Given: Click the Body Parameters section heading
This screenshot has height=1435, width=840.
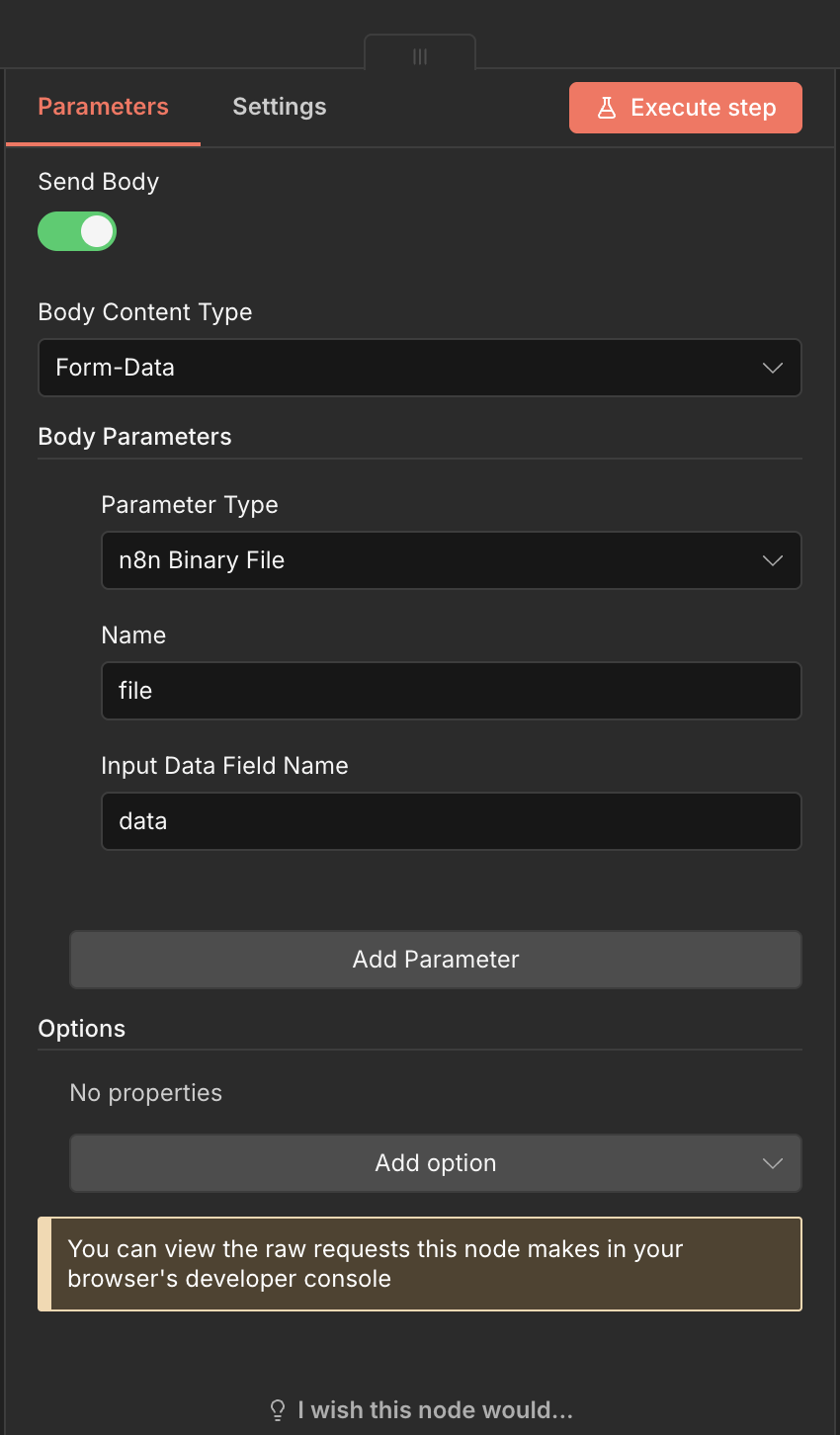Looking at the screenshot, I should (134, 436).
